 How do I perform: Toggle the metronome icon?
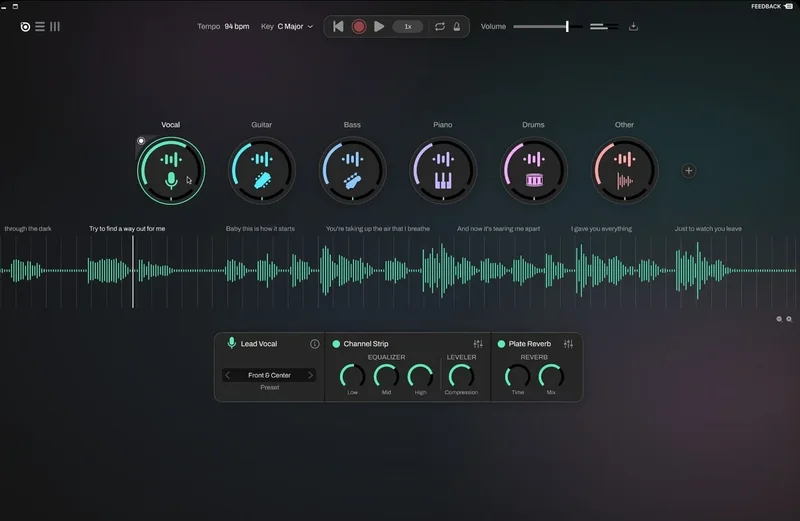457,27
